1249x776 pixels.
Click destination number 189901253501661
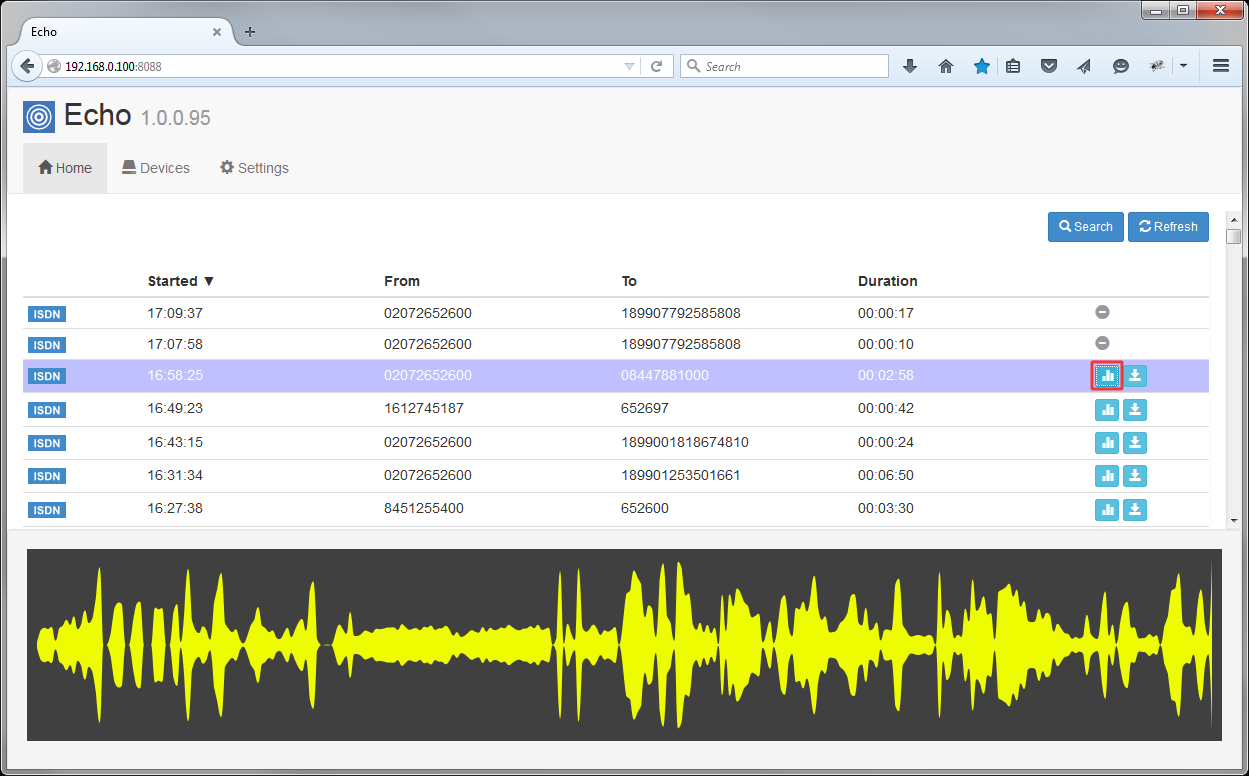[x=681, y=475]
